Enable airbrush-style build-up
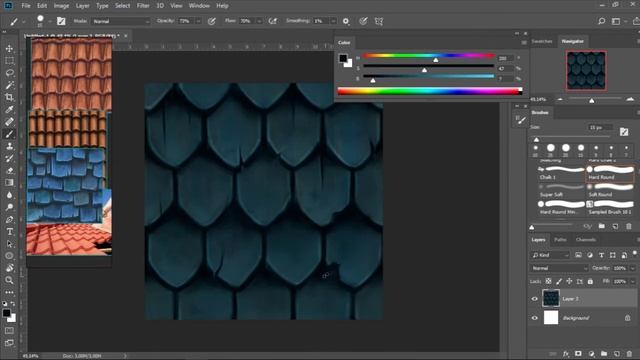The height and width of the screenshot is (360, 640). point(273,21)
